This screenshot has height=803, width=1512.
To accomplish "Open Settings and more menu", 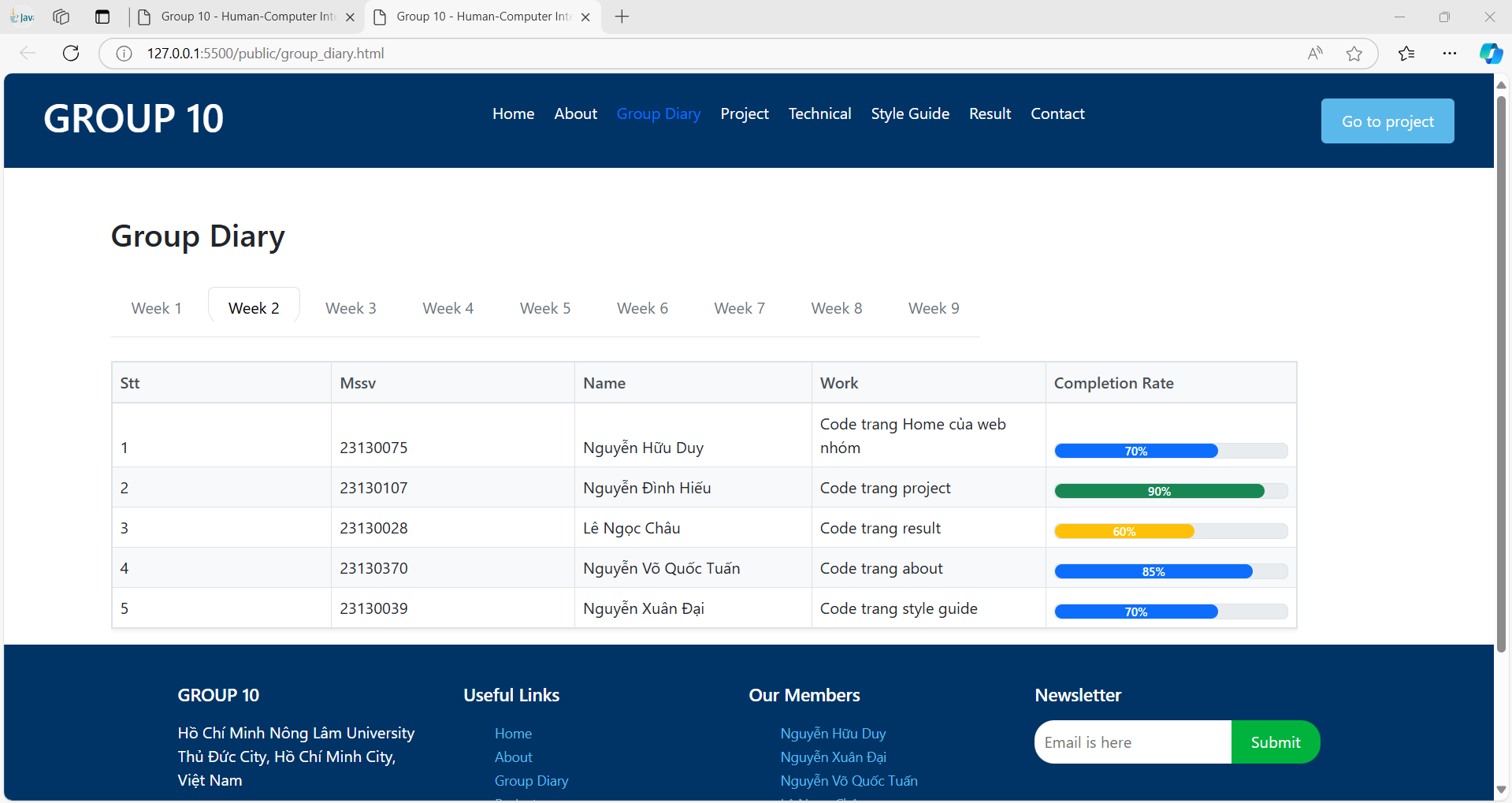I will tap(1450, 54).
